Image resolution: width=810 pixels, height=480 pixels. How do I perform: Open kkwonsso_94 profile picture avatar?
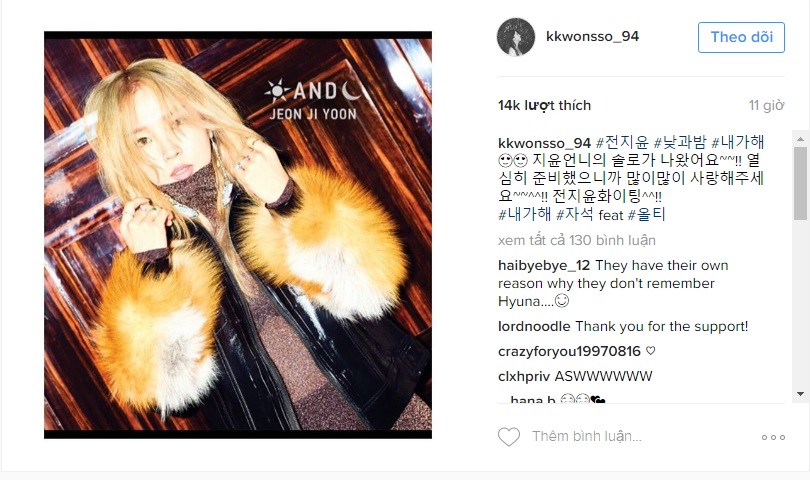pyautogui.click(x=516, y=37)
